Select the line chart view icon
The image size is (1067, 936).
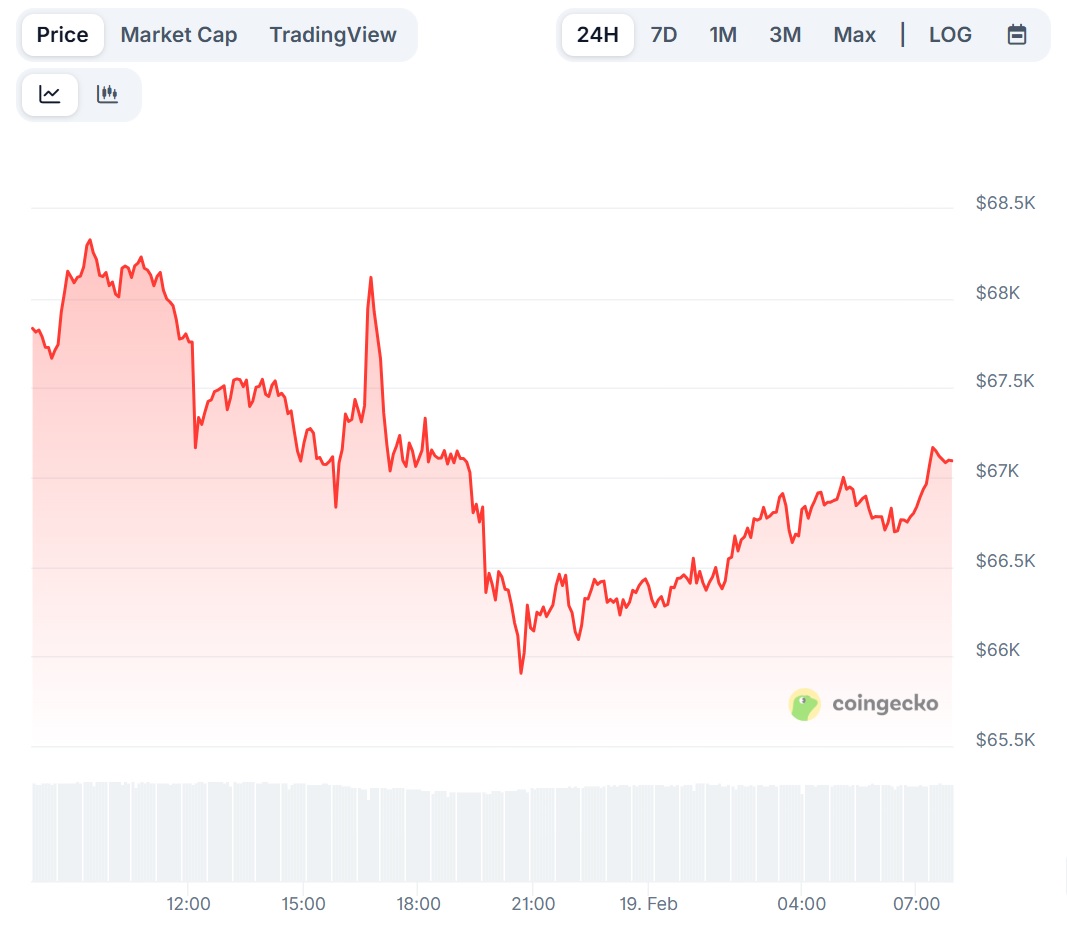[x=50, y=95]
